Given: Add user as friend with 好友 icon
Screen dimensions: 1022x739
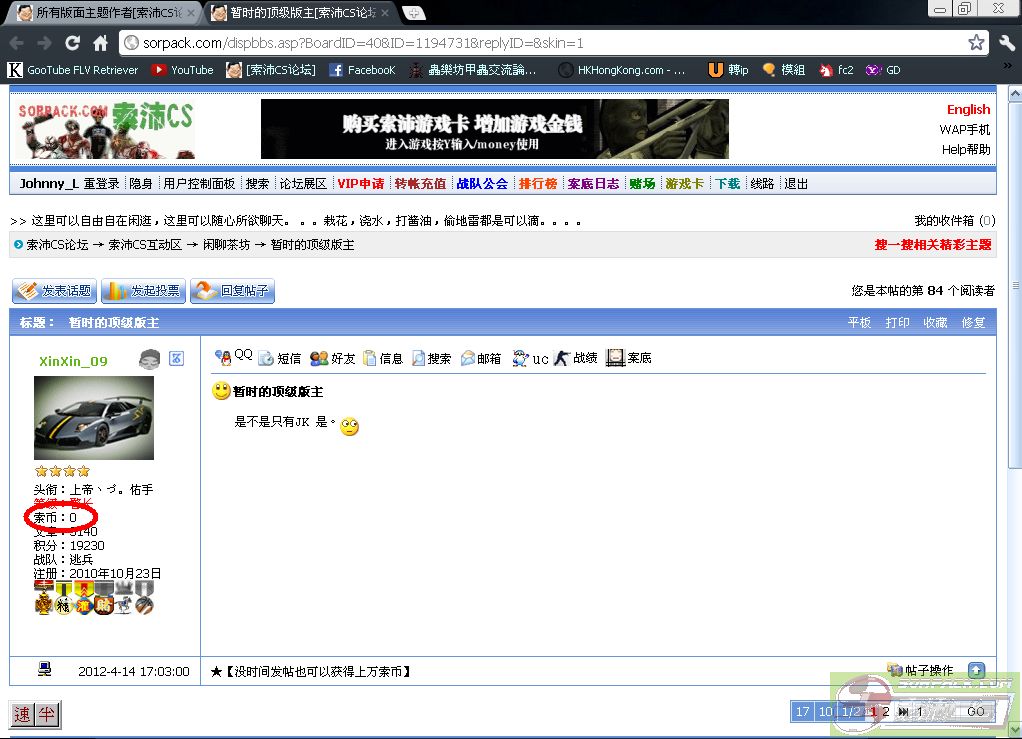Looking at the screenshot, I should (x=332, y=358).
